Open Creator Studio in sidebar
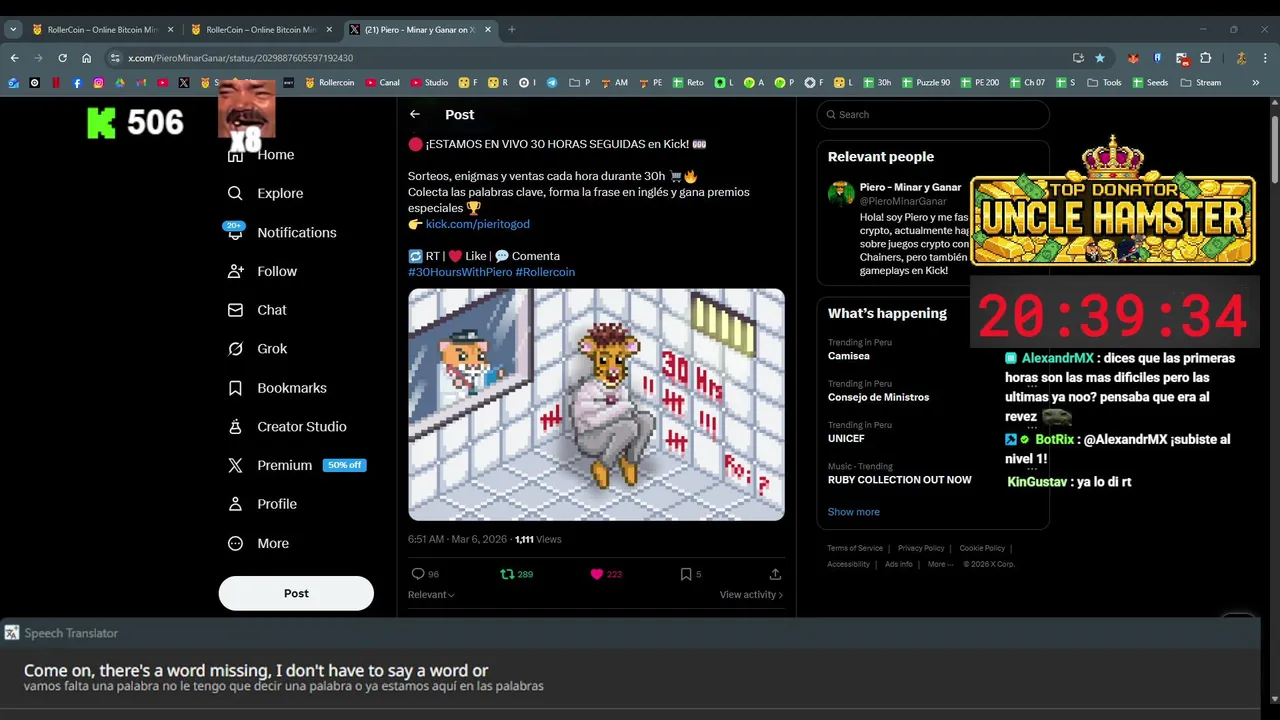The image size is (1280, 720). [287, 427]
